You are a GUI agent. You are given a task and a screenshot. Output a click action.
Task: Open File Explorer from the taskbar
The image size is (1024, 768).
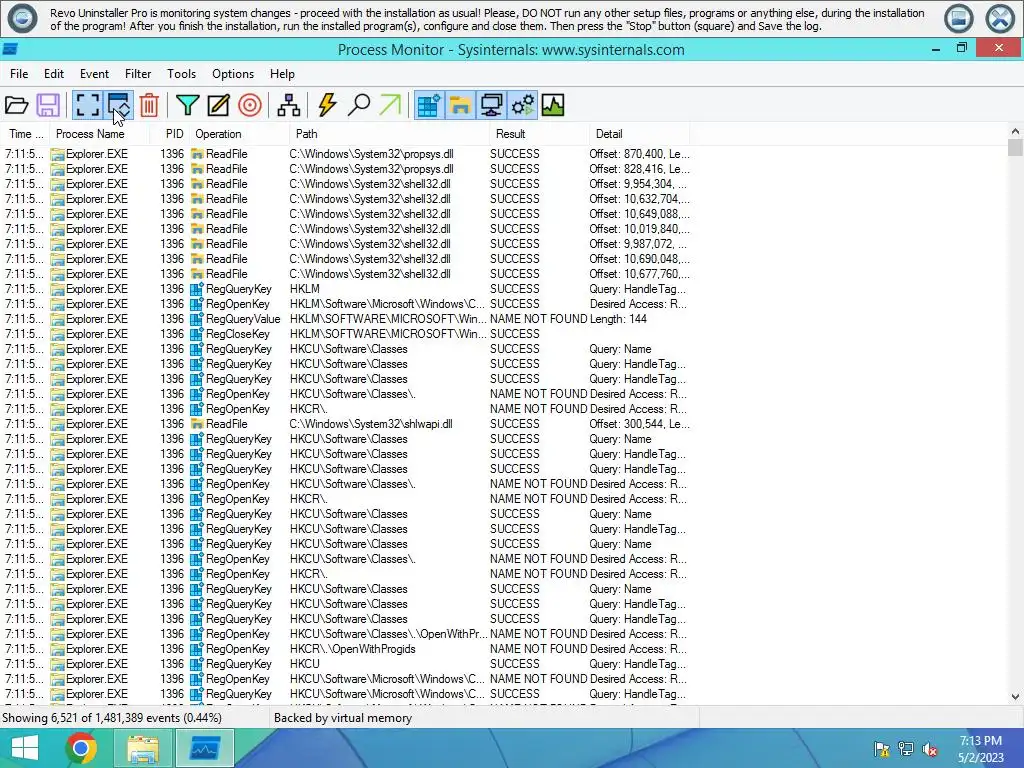(143, 748)
